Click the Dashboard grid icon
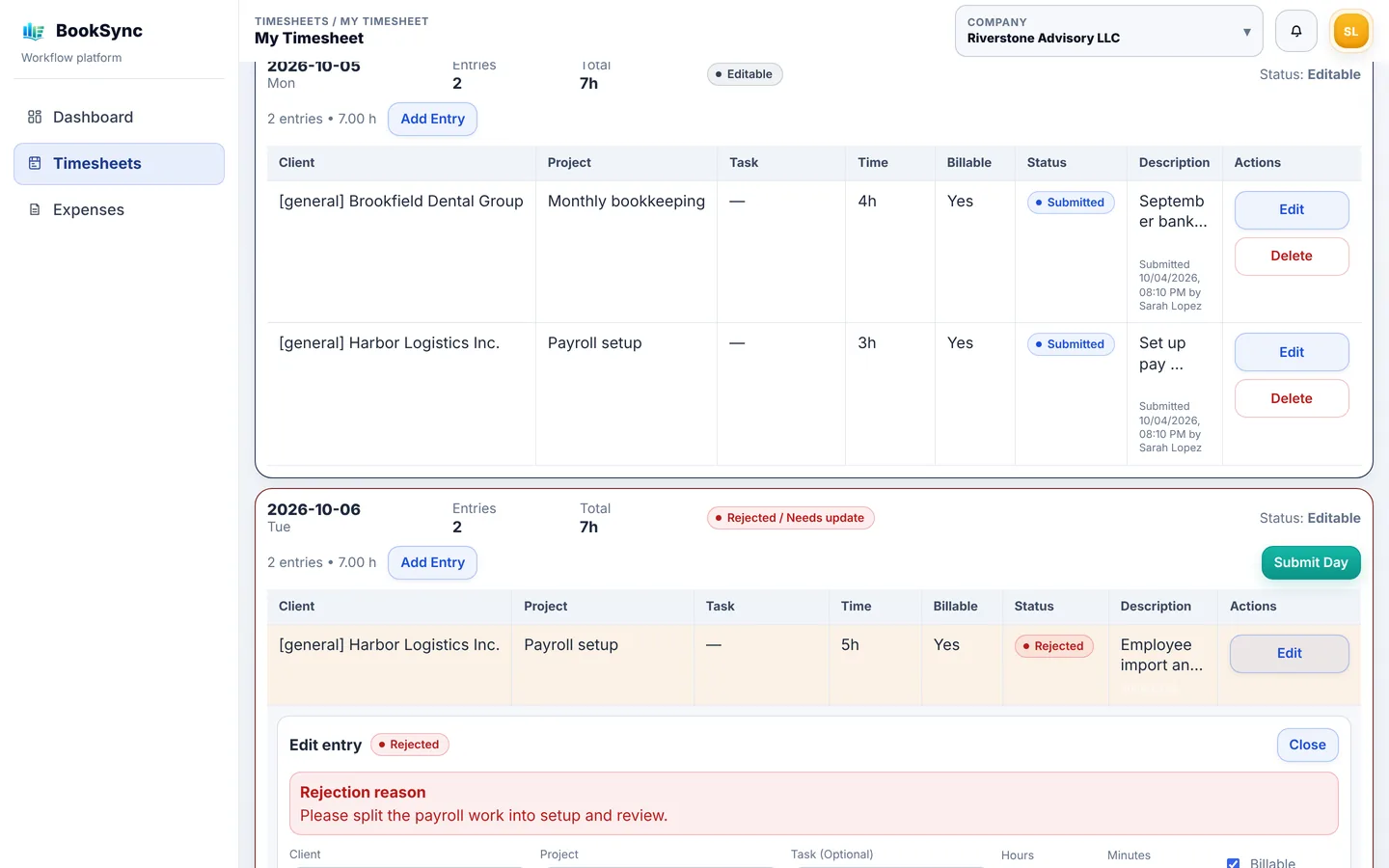This screenshot has height=868, width=1389. point(35,117)
